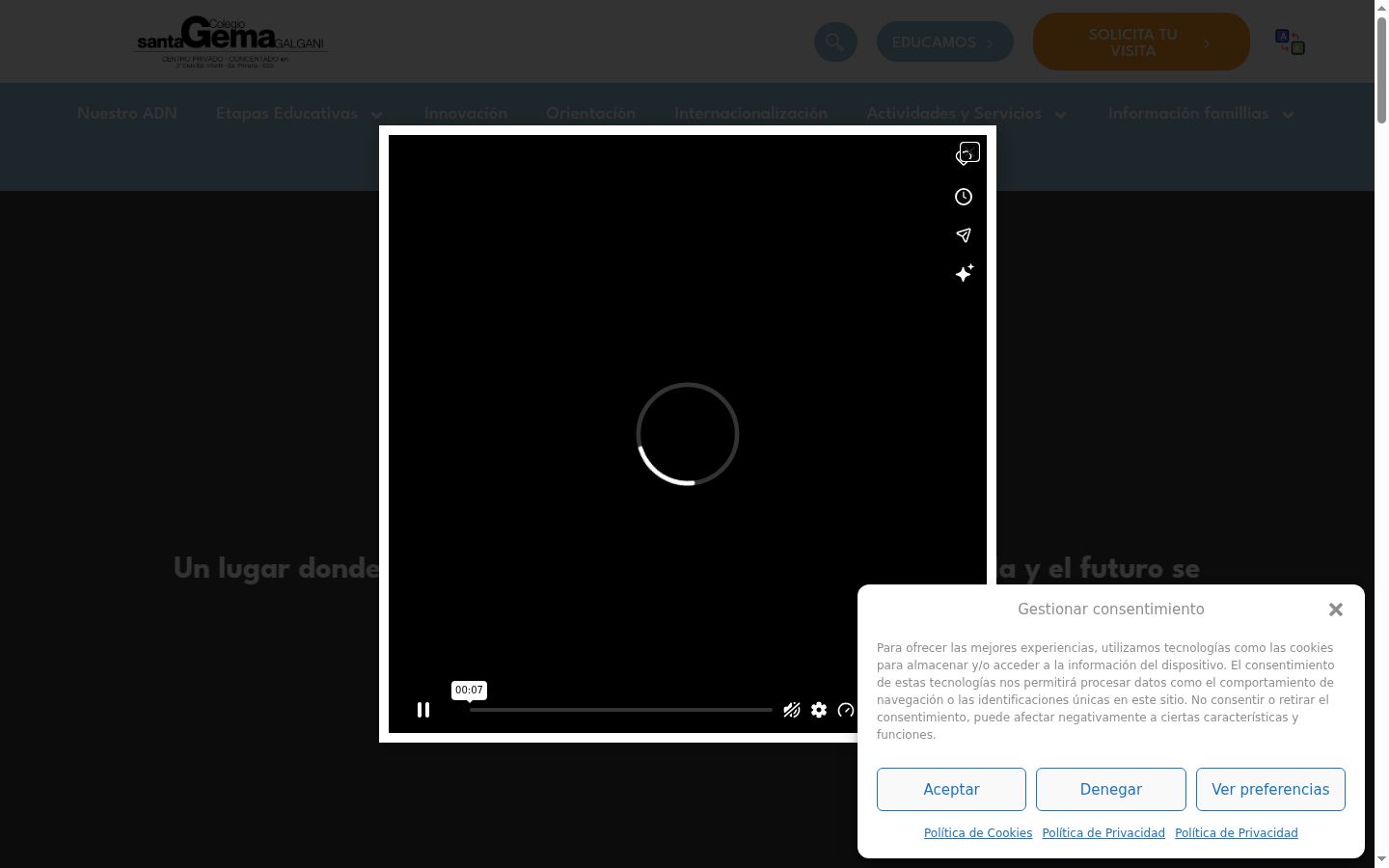Open the Nuestro ADN menu item
The width and height of the screenshot is (1389, 868).
pos(127,114)
